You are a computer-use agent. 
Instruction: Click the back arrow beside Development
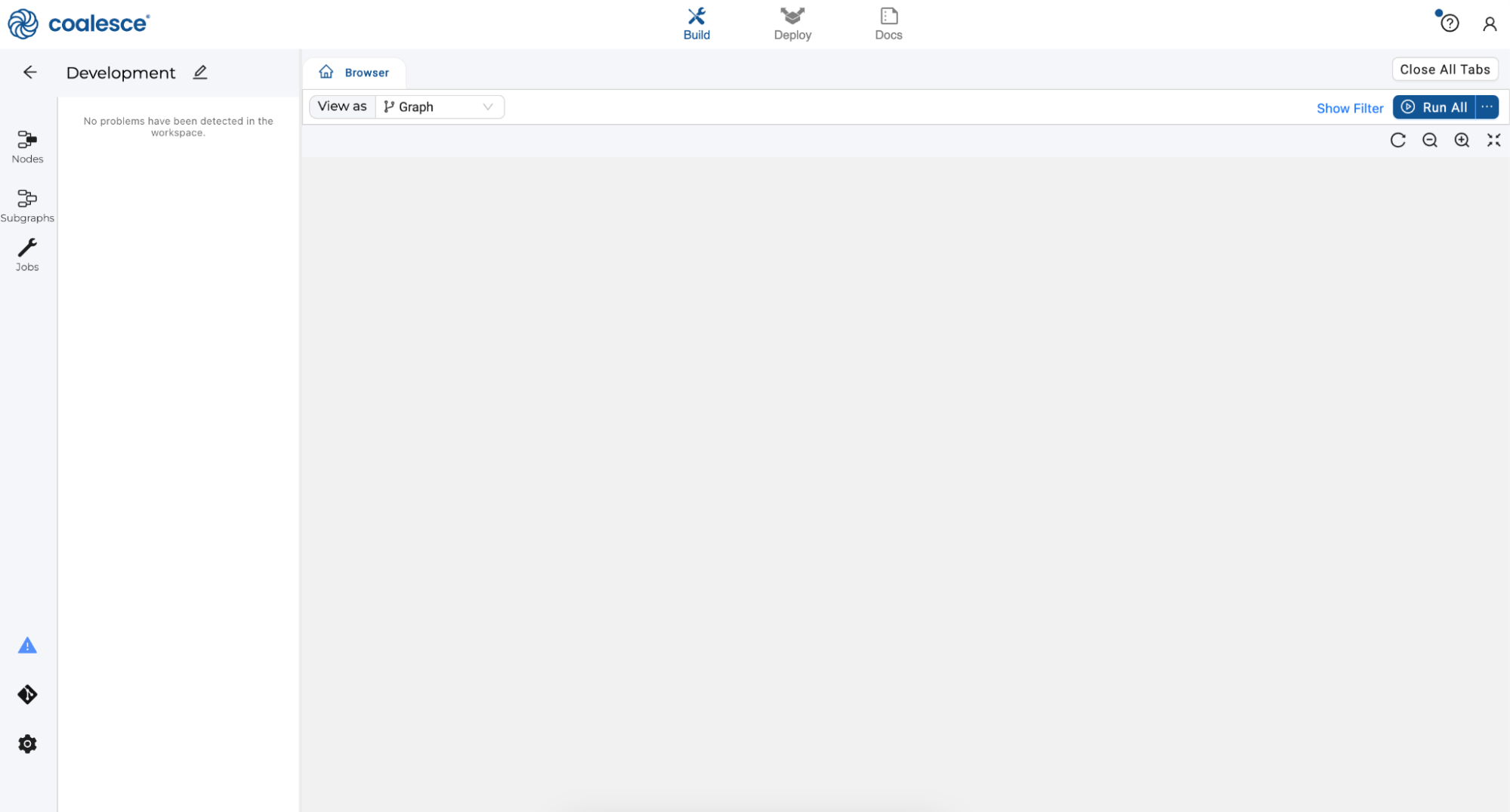(30, 73)
